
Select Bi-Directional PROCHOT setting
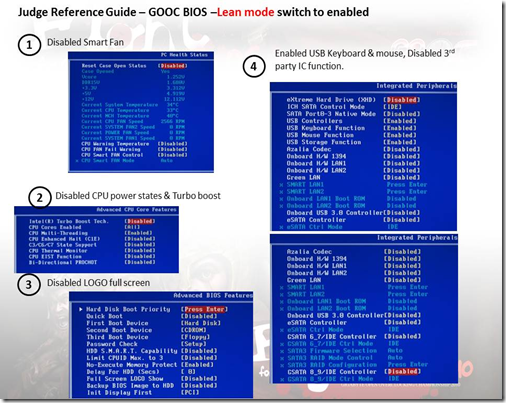click(92, 262)
